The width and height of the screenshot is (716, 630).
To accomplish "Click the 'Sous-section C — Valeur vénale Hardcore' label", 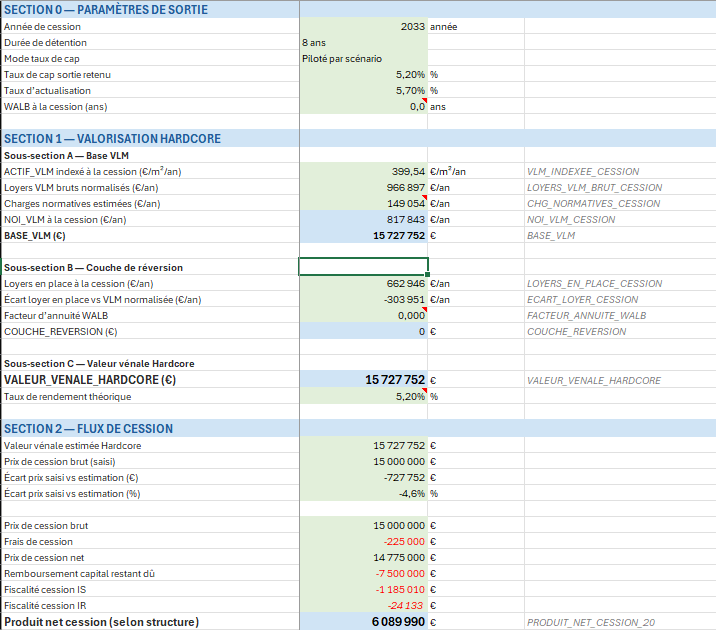I will [99, 363].
